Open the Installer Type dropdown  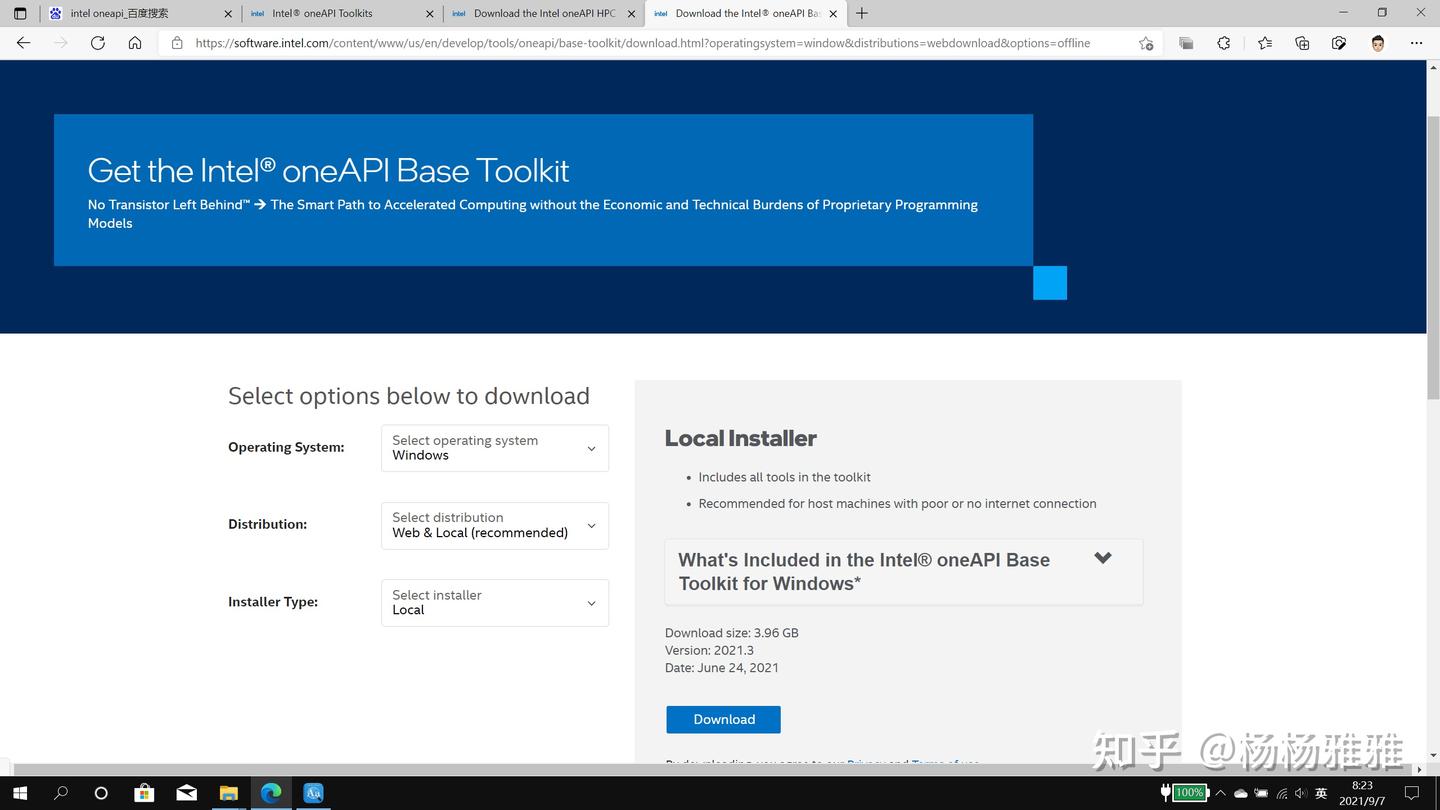point(494,602)
